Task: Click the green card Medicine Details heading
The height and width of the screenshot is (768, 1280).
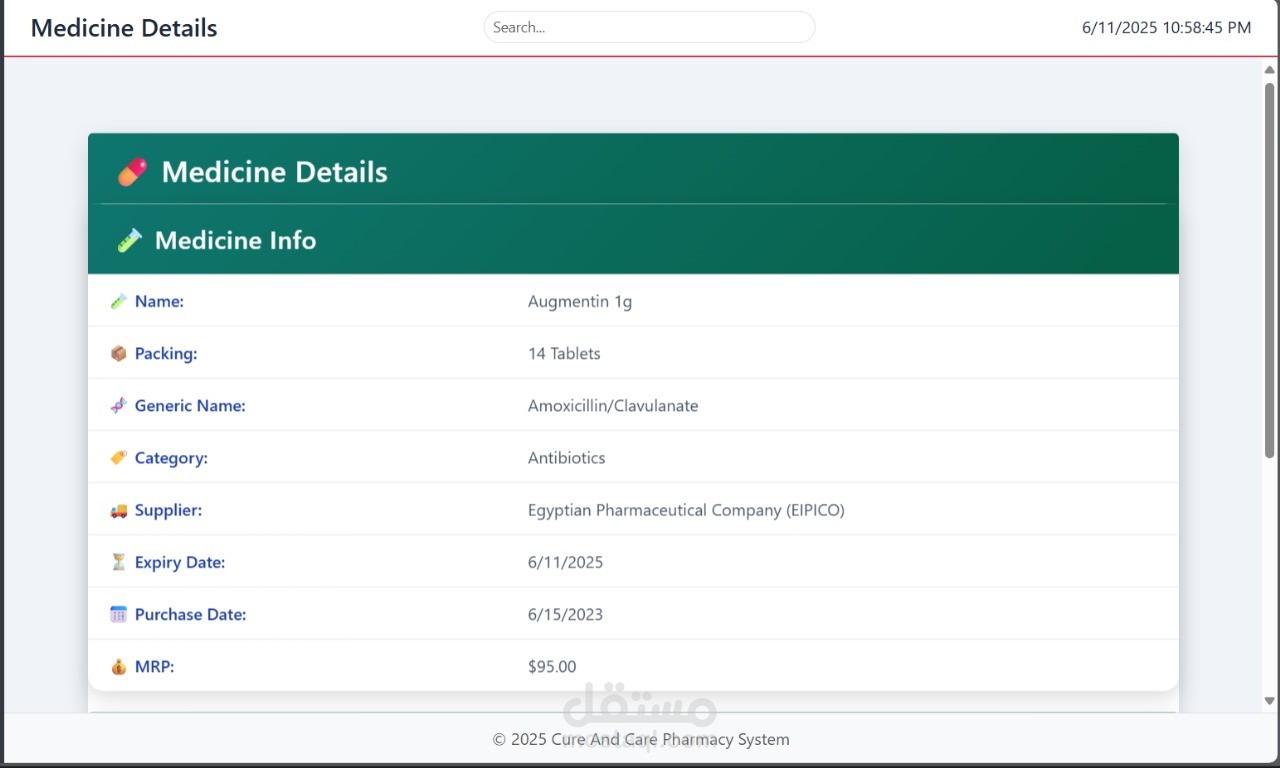Action: point(274,172)
